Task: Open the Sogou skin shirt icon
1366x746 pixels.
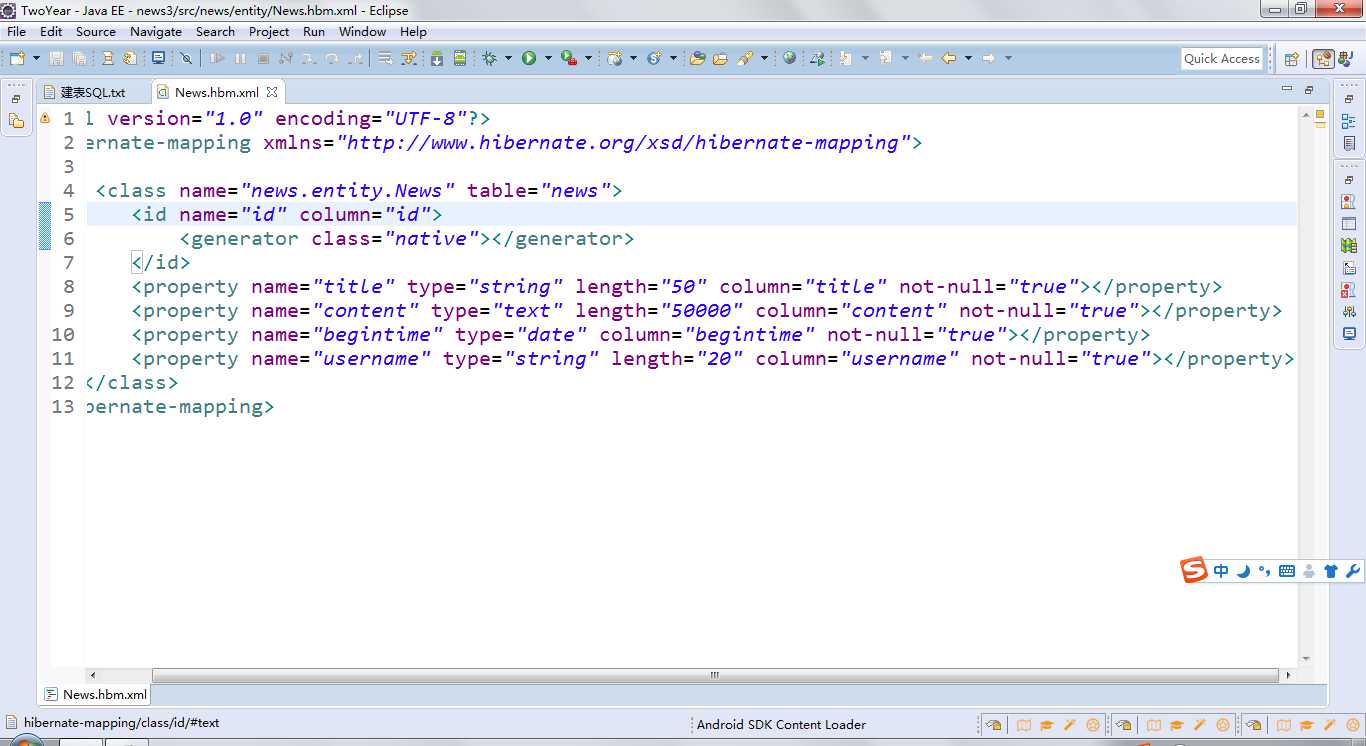Action: 1330,571
